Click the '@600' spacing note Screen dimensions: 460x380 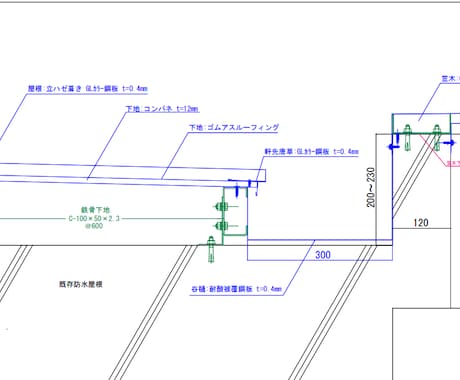point(94,226)
